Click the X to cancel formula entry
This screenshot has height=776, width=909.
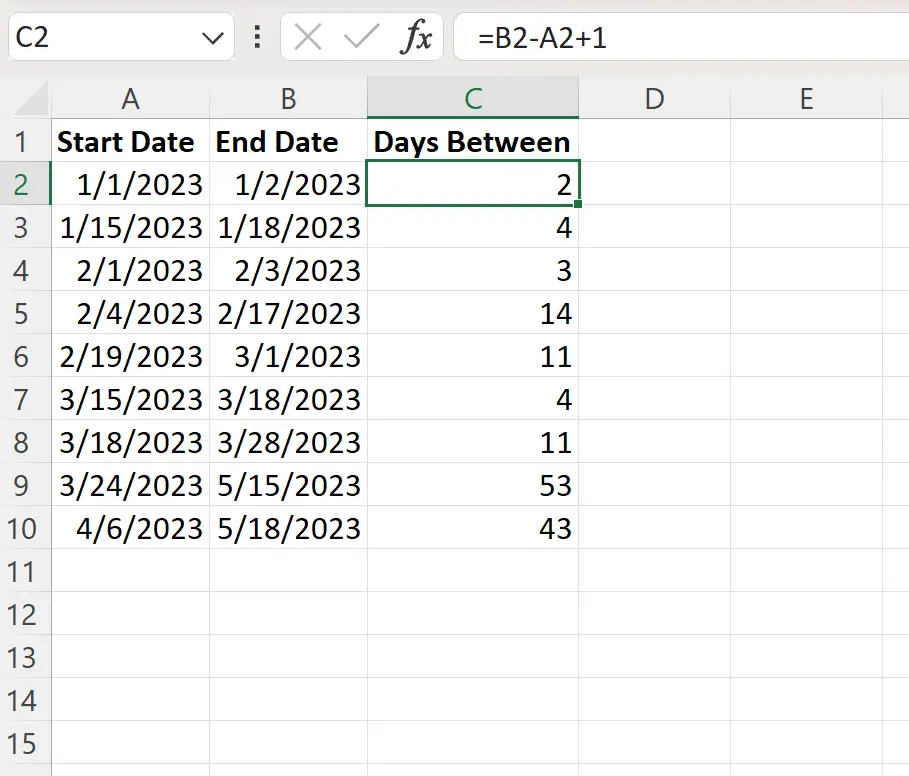310,36
